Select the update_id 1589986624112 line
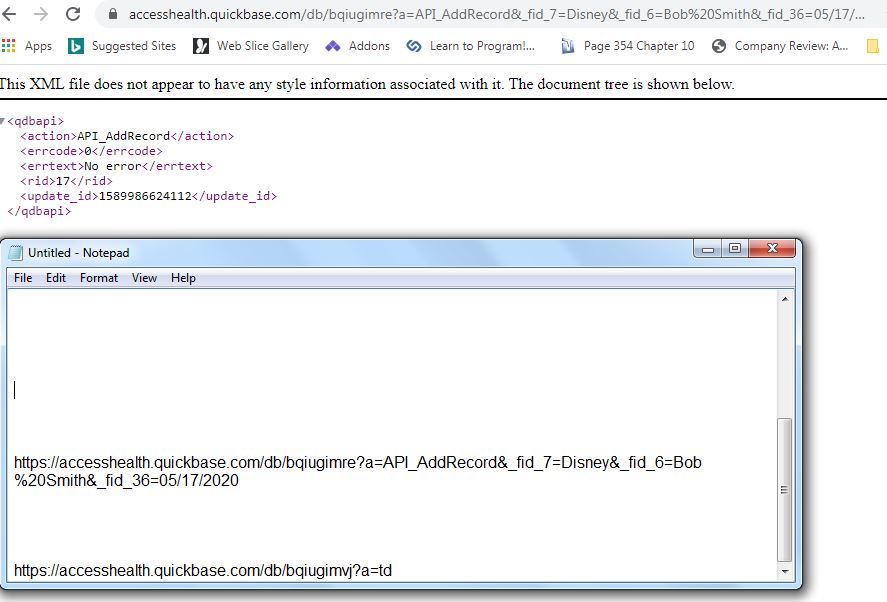The image size is (887, 602). point(148,196)
